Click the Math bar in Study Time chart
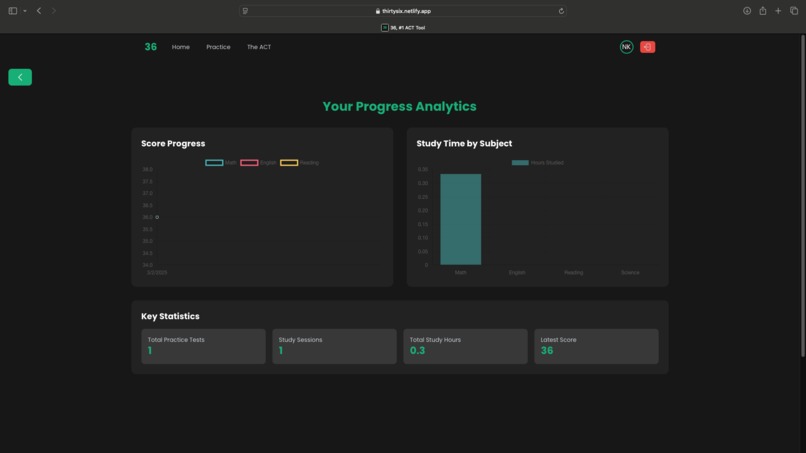Image resolution: width=806 pixels, height=453 pixels. 461,219
